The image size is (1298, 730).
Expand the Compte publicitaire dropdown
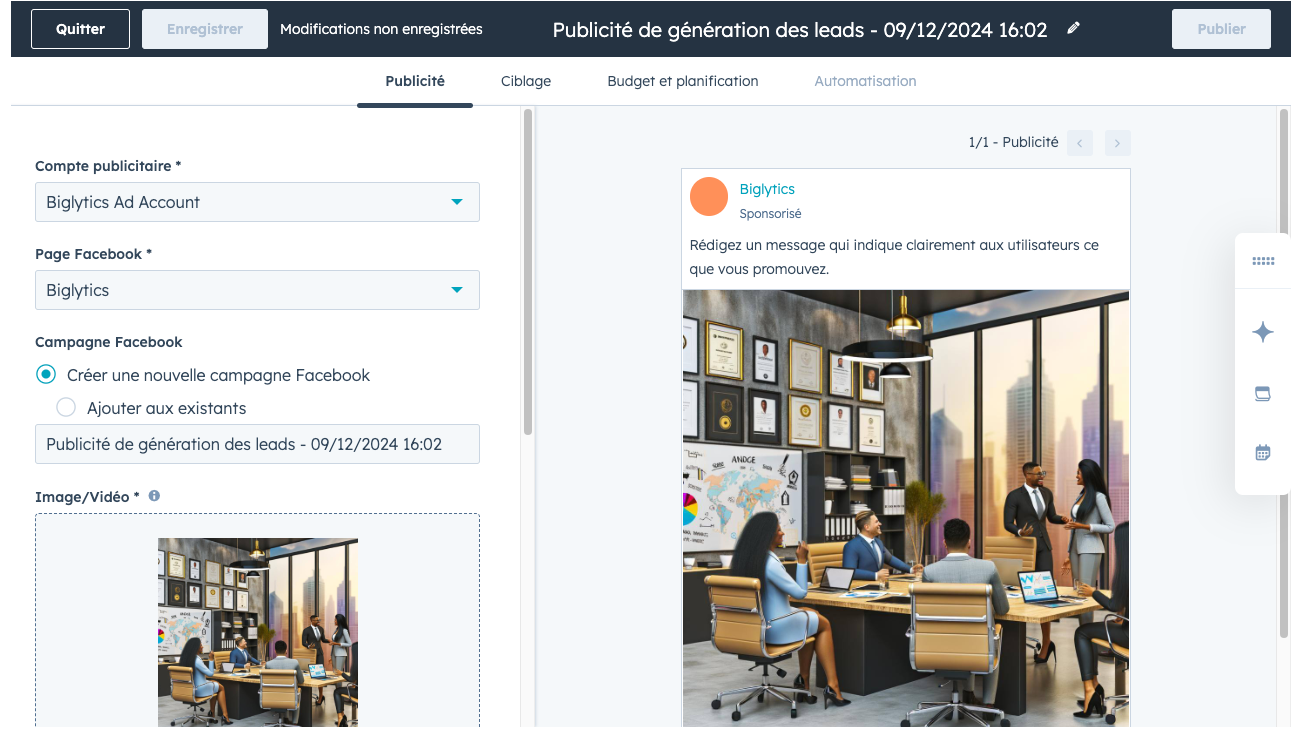coord(257,202)
